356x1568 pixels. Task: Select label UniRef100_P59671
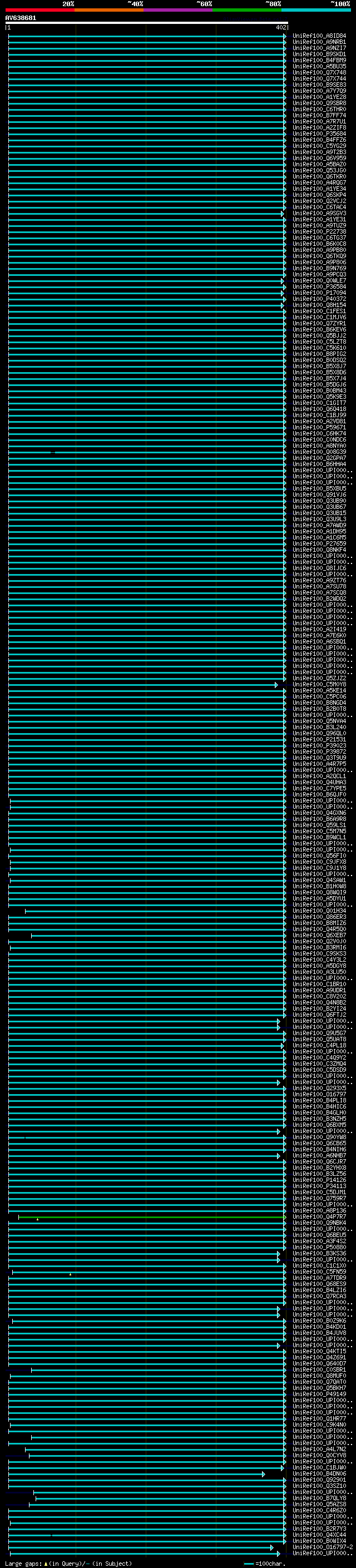(x=319, y=428)
